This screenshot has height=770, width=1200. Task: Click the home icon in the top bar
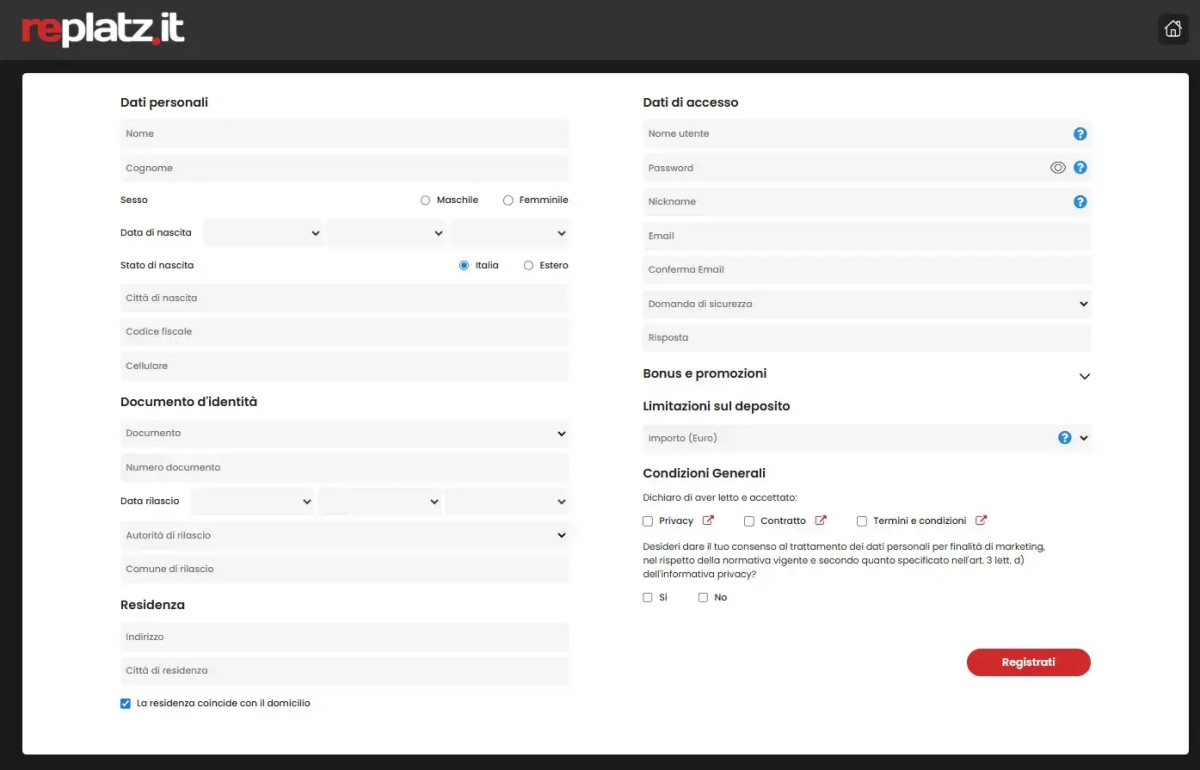tap(1172, 29)
